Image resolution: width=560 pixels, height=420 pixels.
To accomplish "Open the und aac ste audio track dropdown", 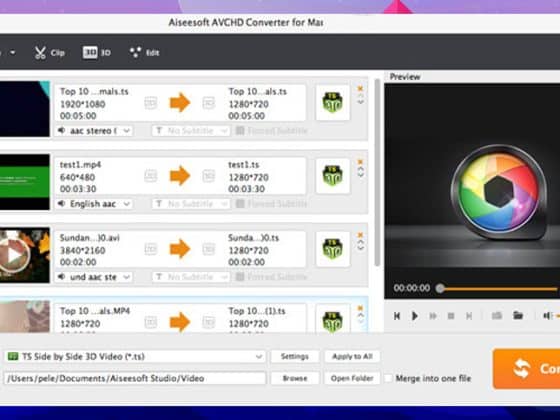I will point(94,277).
